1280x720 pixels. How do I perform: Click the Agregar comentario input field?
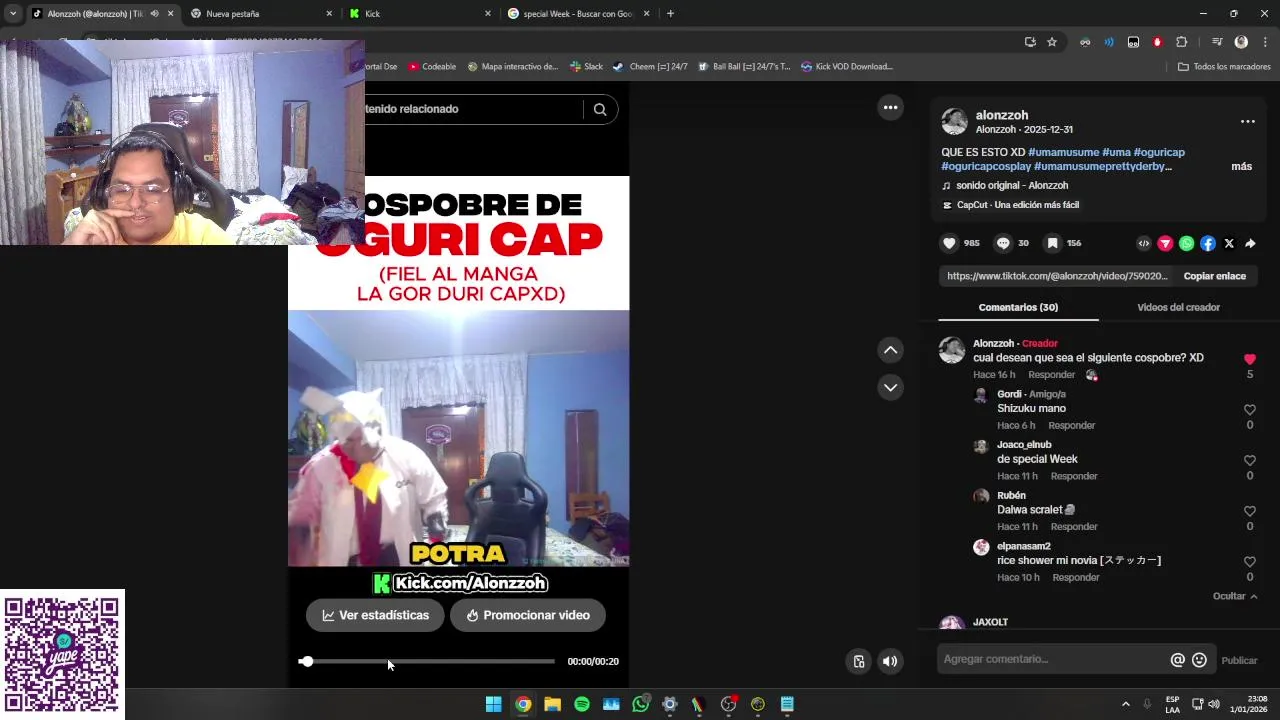(1052, 660)
